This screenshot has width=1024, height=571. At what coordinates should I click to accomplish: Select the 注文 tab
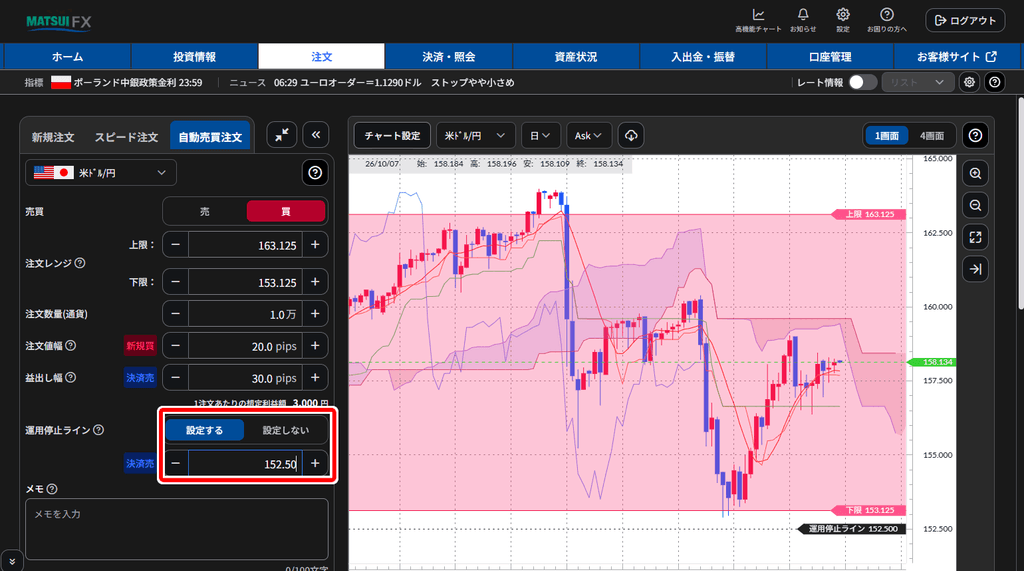click(321, 57)
